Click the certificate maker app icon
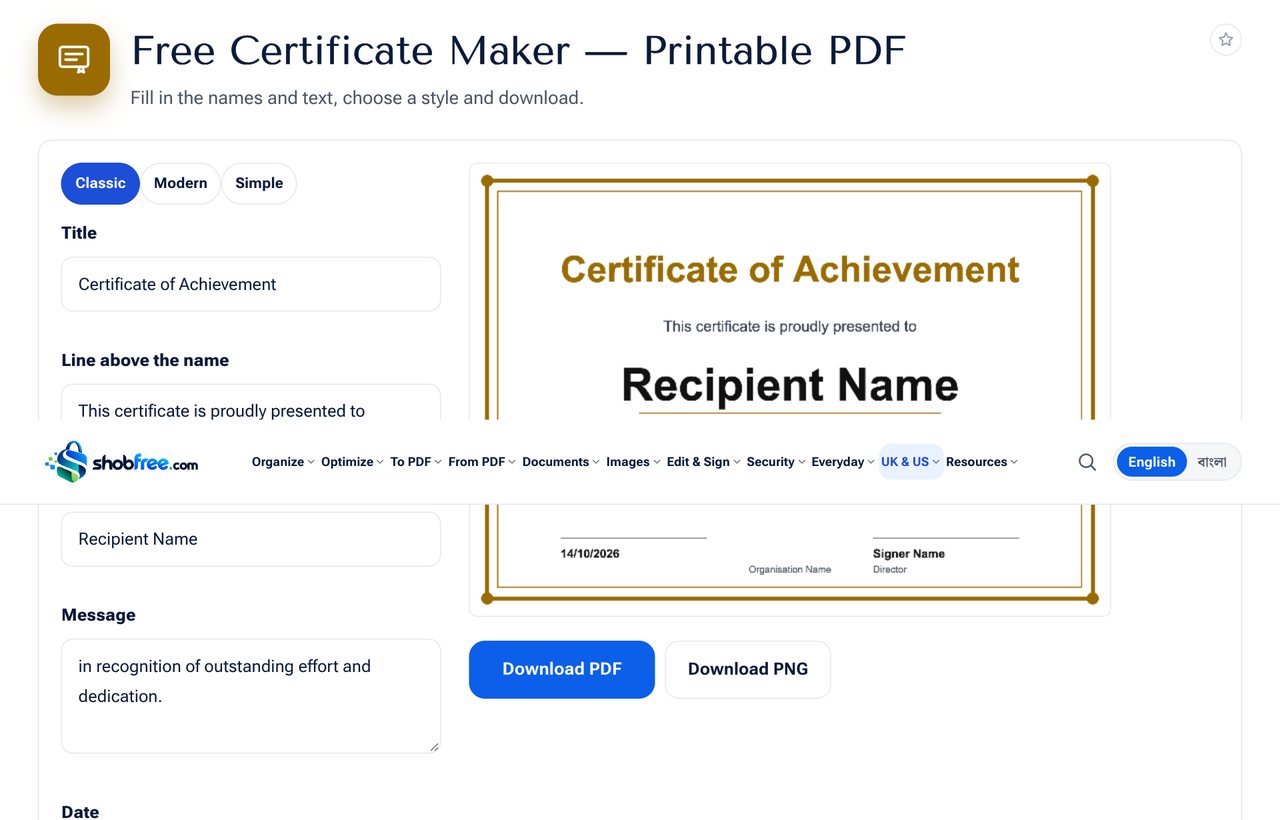 point(74,60)
